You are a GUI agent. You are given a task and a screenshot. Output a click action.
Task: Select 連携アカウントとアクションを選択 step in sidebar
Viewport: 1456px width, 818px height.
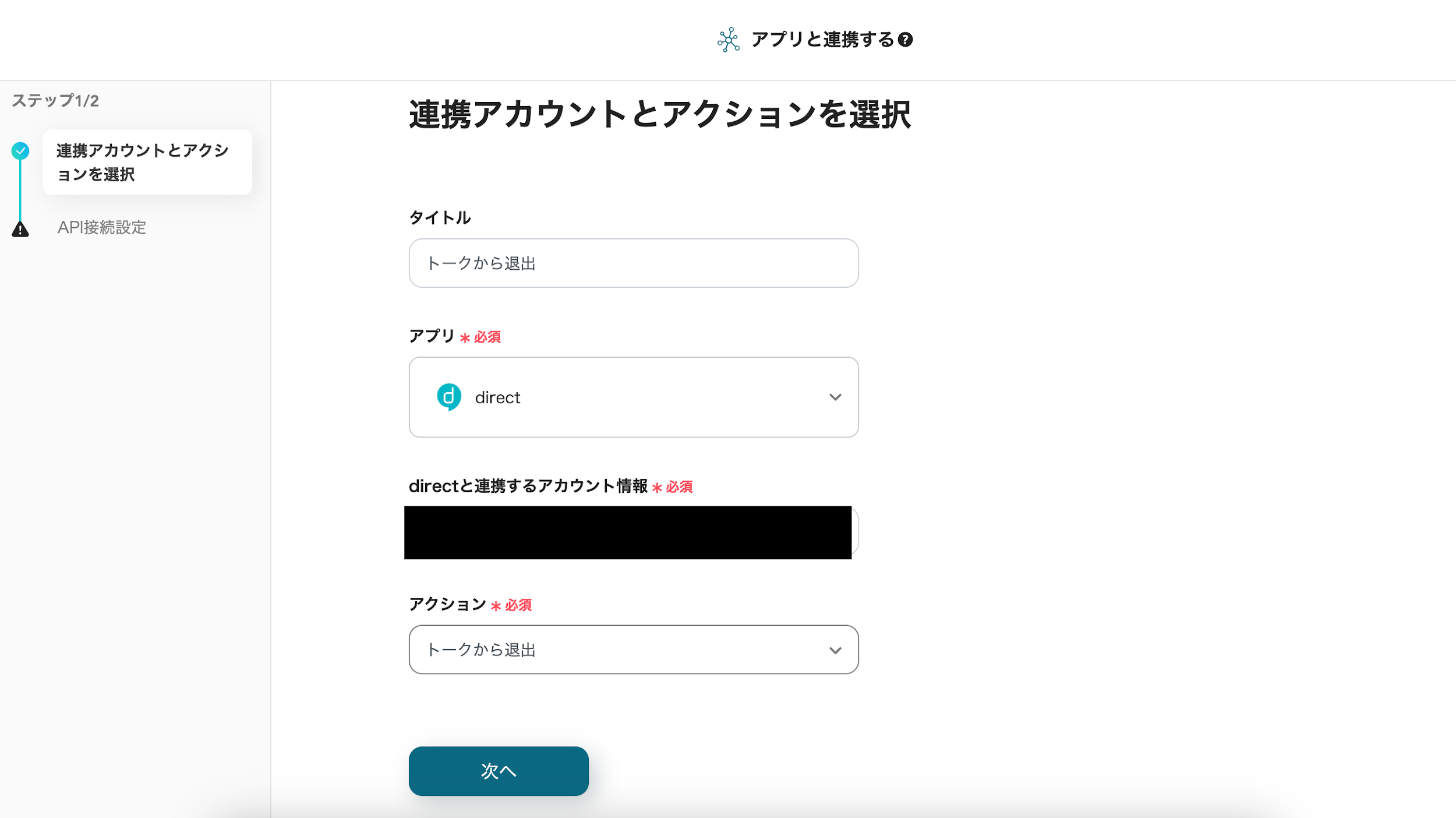pos(147,162)
